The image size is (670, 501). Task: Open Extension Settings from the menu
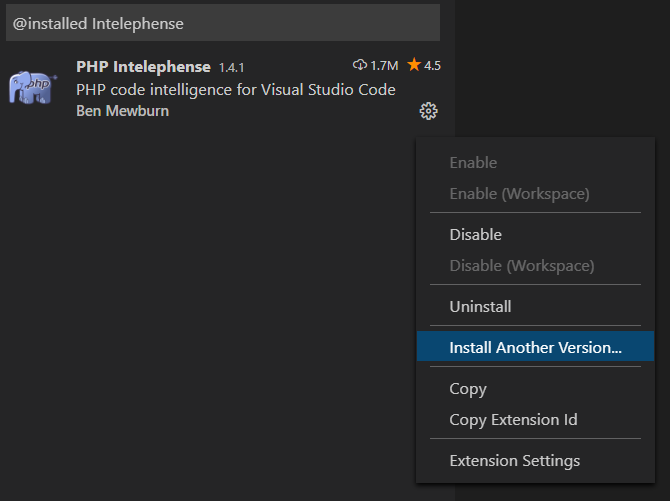click(535, 460)
